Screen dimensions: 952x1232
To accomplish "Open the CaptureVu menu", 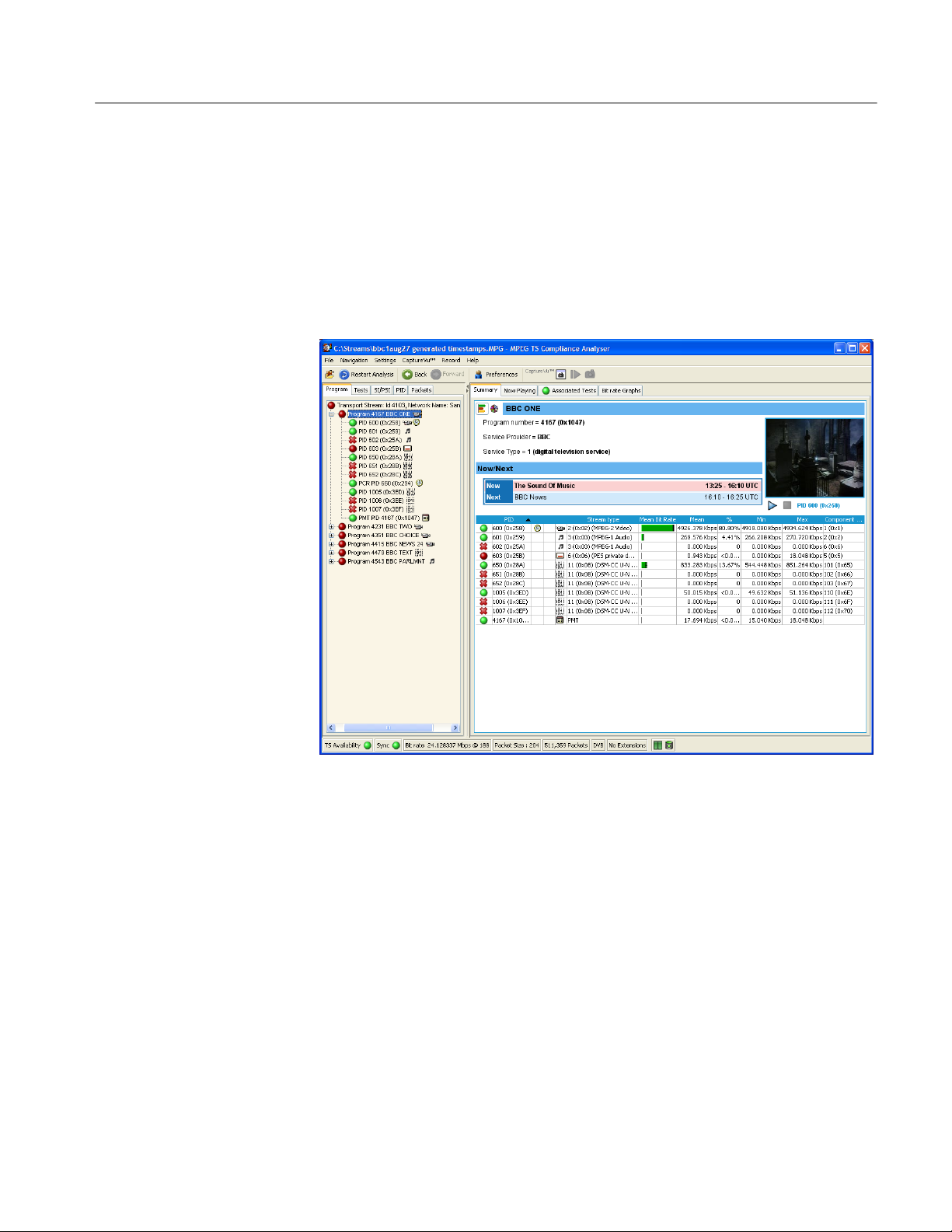I will [x=419, y=360].
